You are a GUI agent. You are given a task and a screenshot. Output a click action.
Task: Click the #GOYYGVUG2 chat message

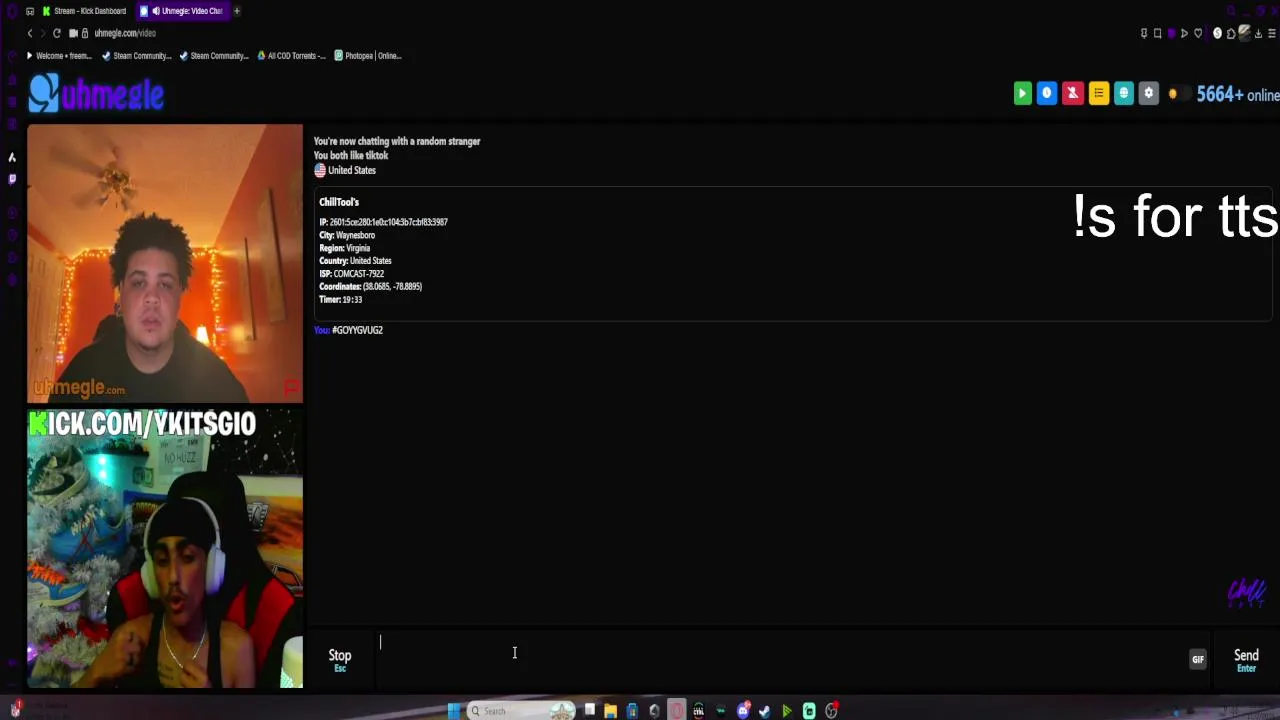click(357, 330)
